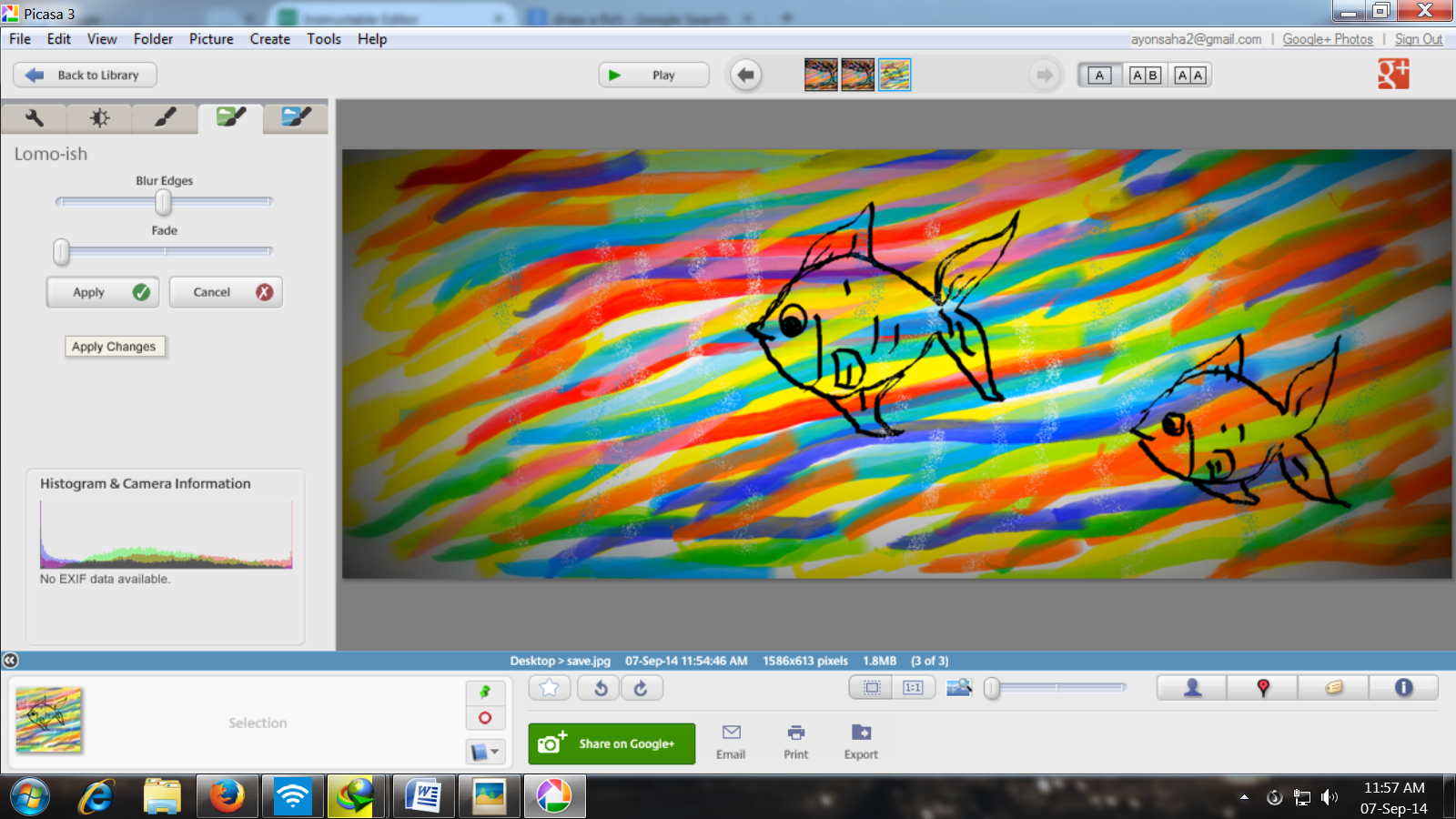The height and width of the screenshot is (819, 1456).
Task: Show the Places panel with red pin
Action: tap(1263, 688)
